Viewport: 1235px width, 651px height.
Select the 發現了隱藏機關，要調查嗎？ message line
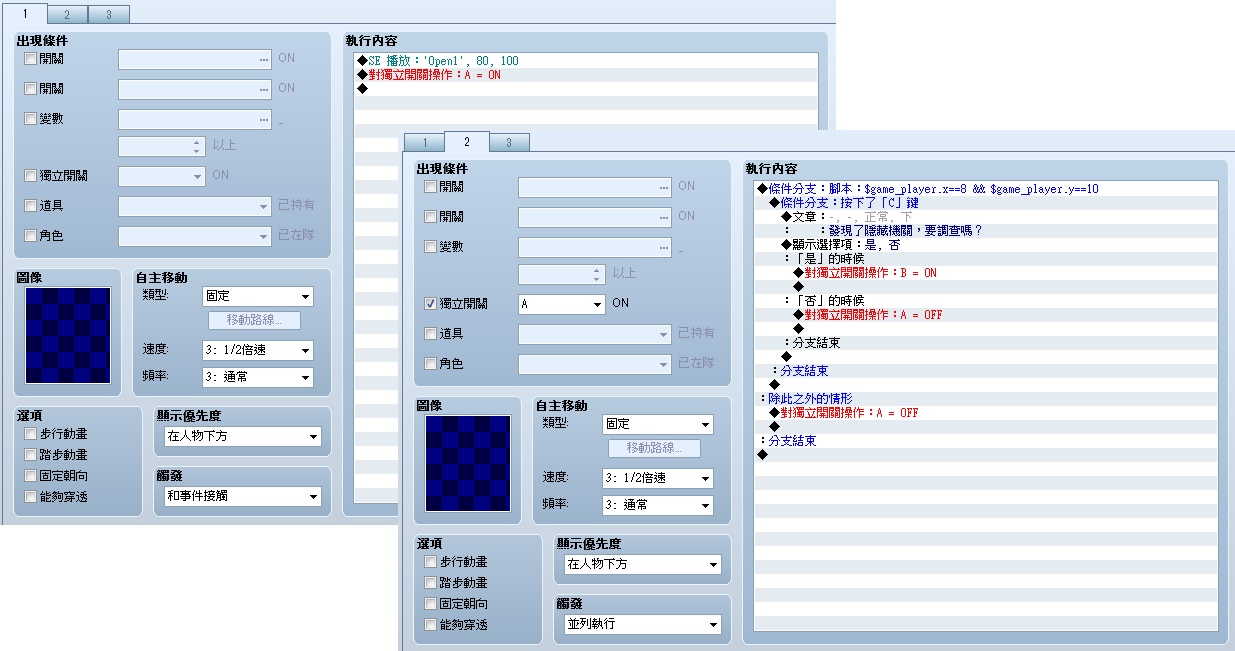click(x=985, y=231)
